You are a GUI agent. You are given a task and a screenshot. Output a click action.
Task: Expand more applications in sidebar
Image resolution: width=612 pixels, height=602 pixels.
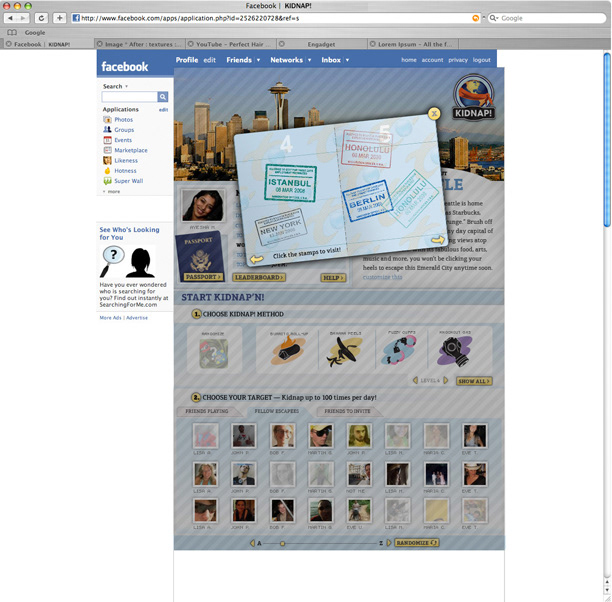[112, 192]
